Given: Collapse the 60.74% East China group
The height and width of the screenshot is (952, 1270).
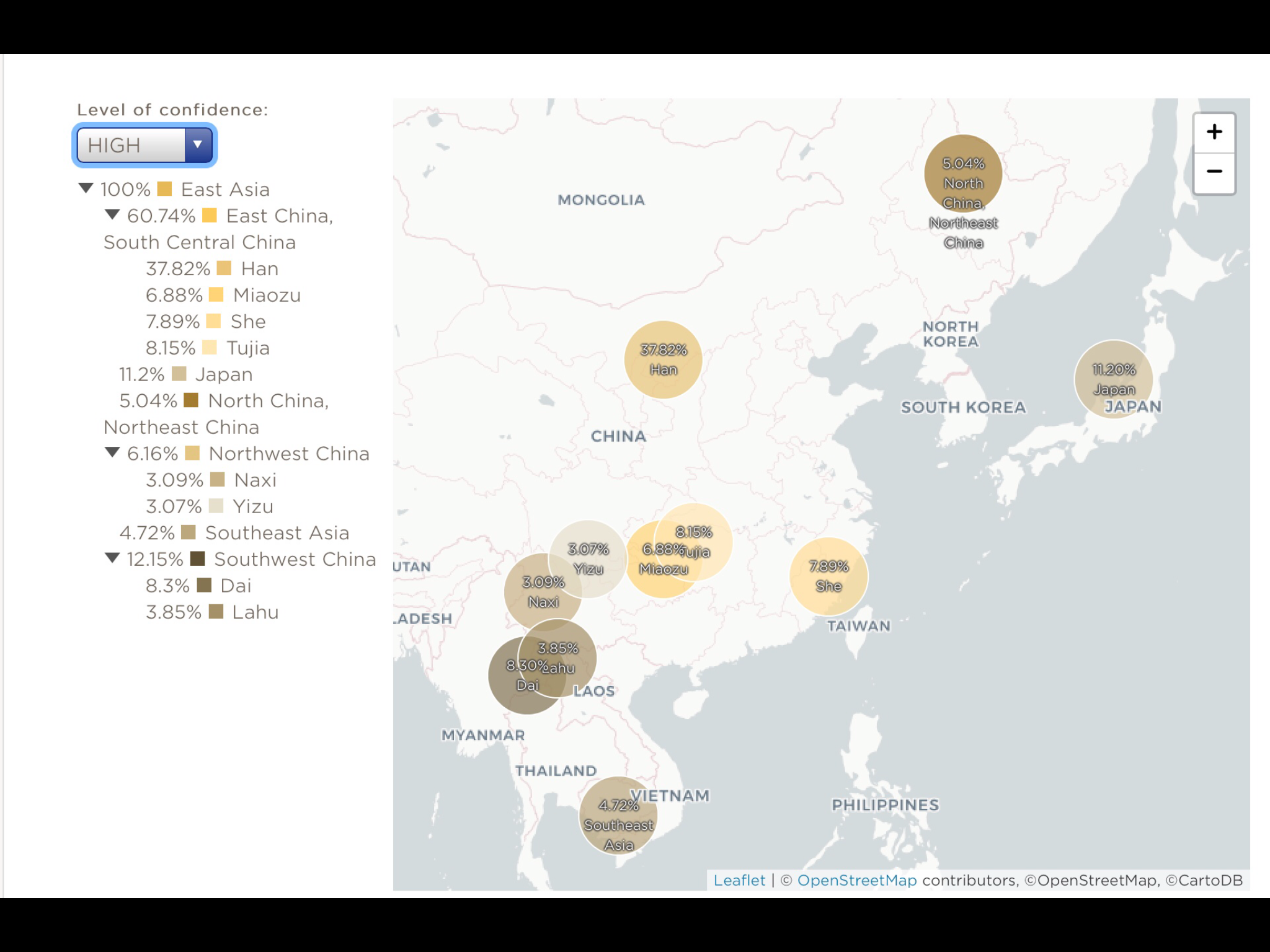Looking at the screenshot, I should tap(112, 214).
